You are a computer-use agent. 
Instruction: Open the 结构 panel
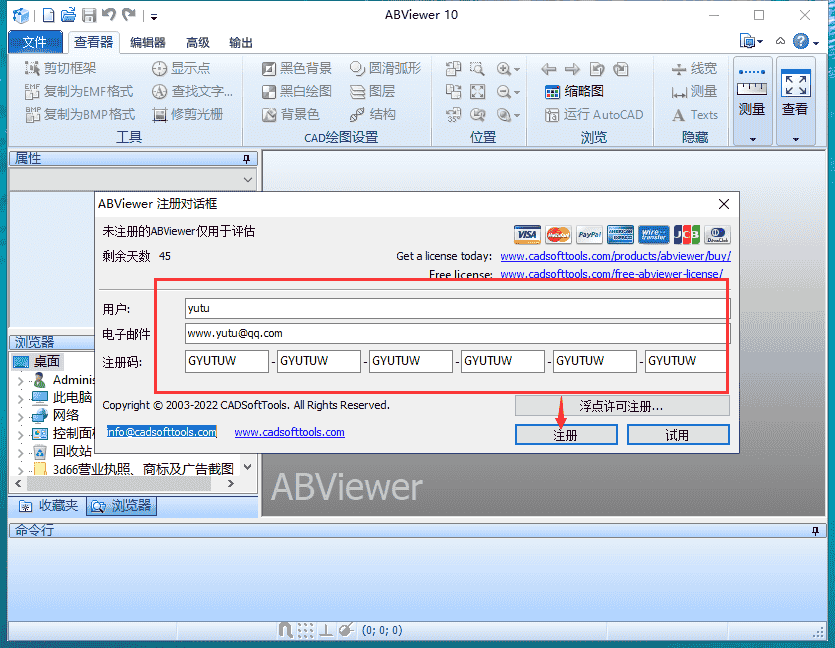click(372, 114)
